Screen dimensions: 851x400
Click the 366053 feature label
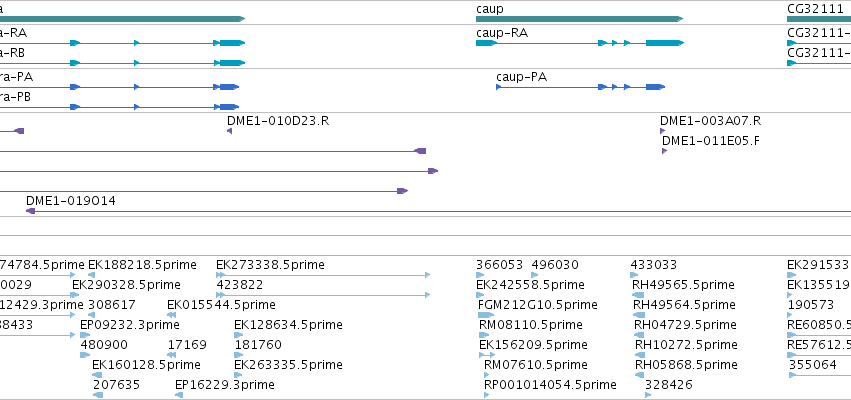point(499,265)
